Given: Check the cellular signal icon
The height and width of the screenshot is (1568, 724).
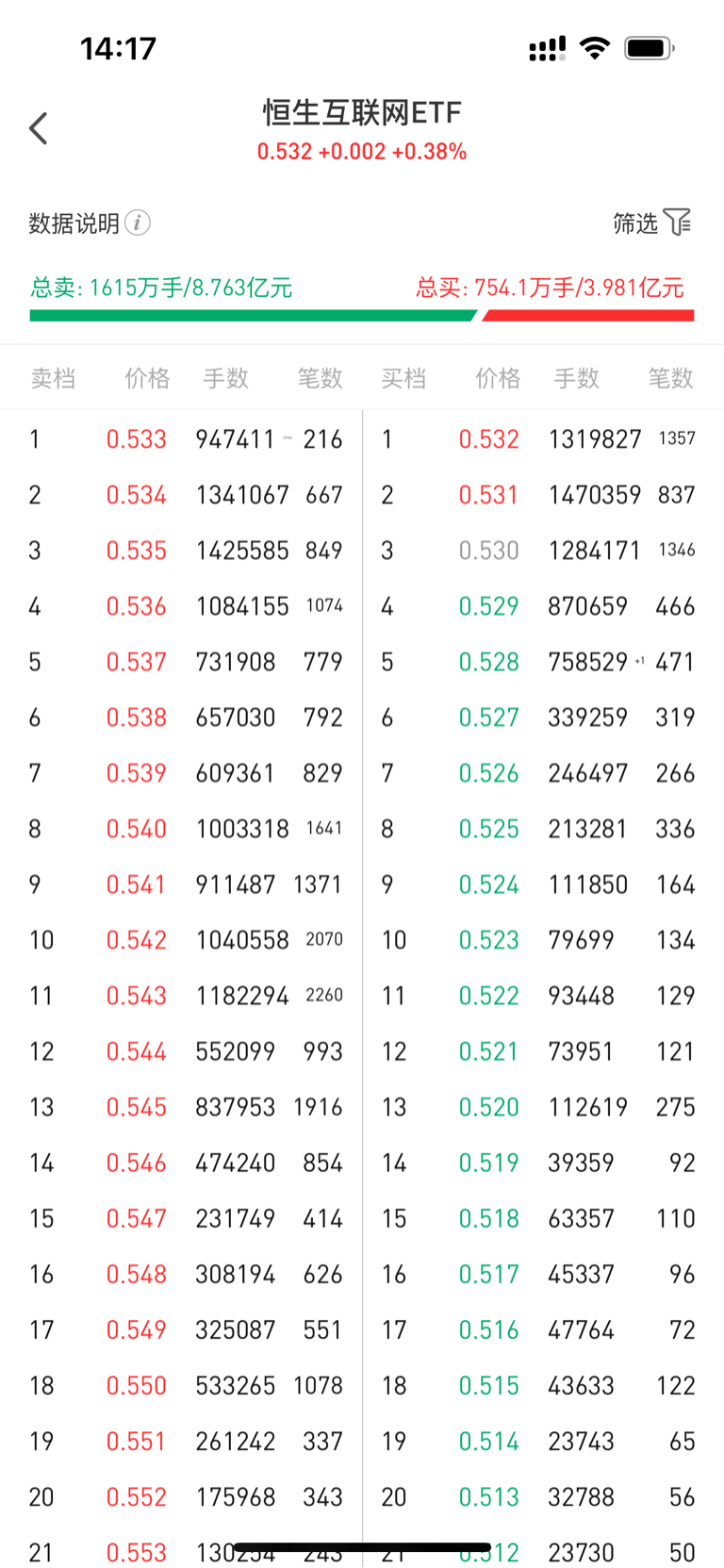Looking at the screenshot, I should tap(547, 48).
